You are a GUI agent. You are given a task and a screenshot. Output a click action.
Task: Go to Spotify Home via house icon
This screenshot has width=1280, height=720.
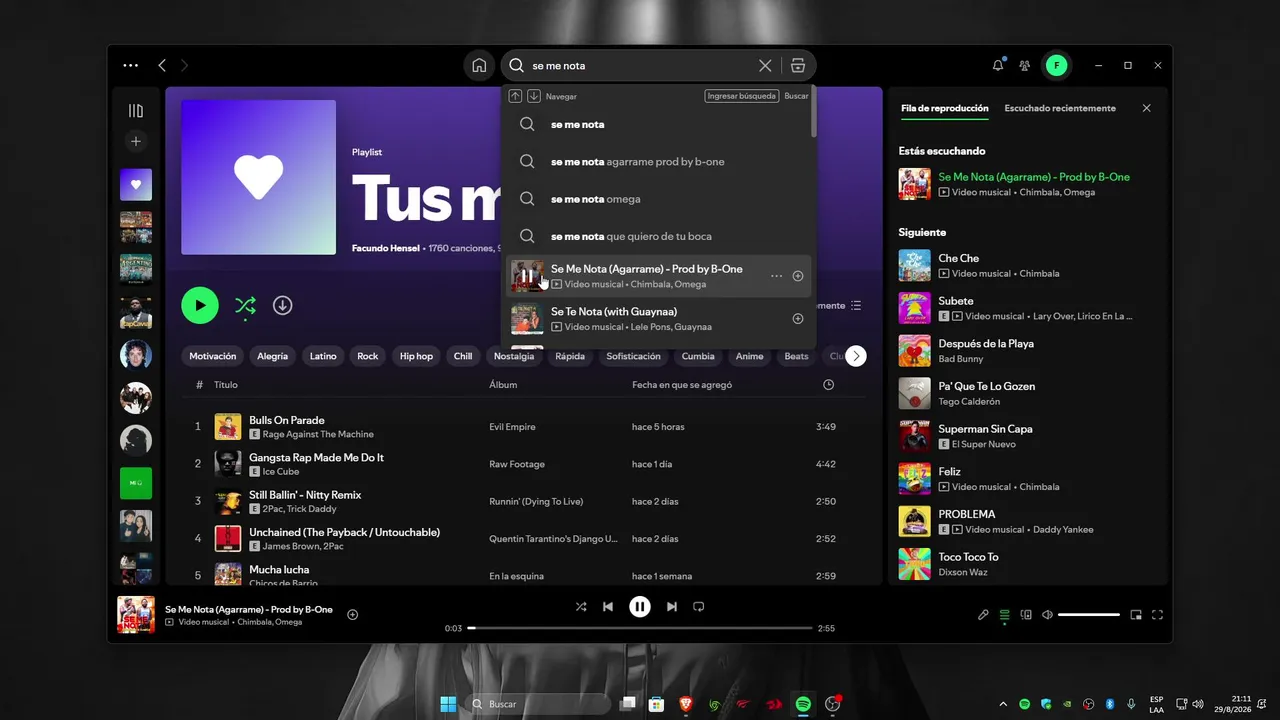click(479, 66)
